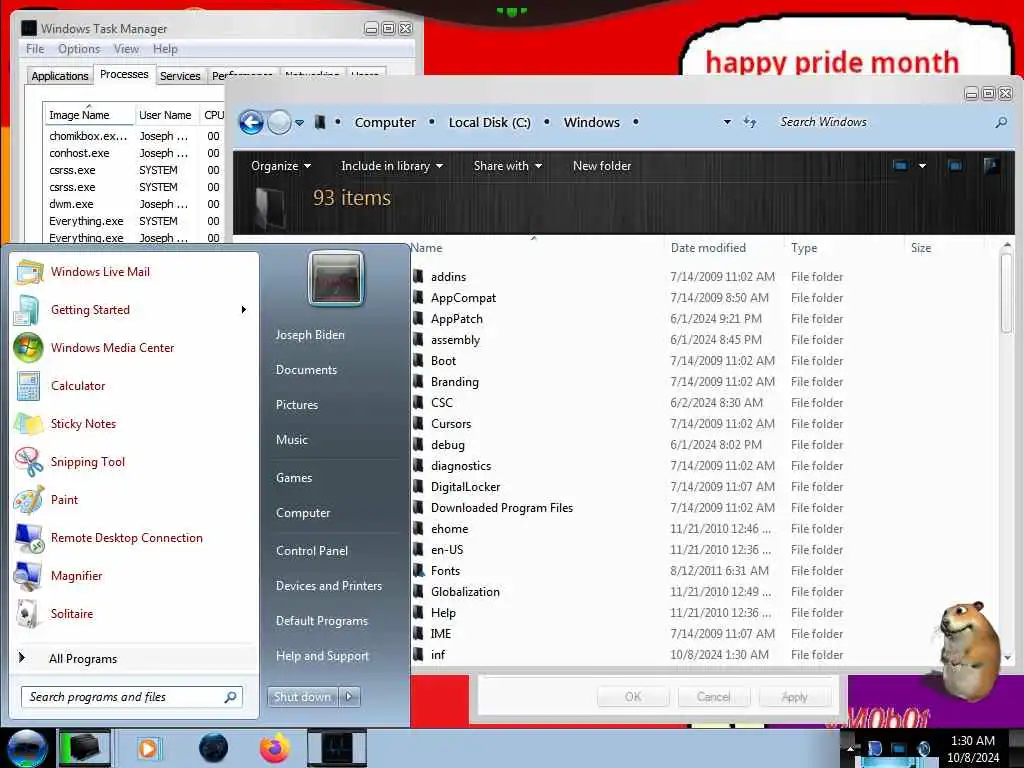Click the Start orb on taskbar
The height and width of the screenshot is (768, 1024).
[27, 748]
